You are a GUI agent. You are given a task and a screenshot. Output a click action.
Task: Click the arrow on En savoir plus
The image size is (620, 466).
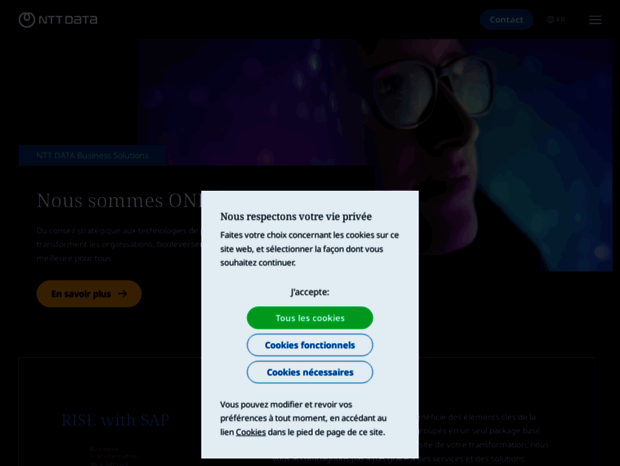click(x=123, y=294)
